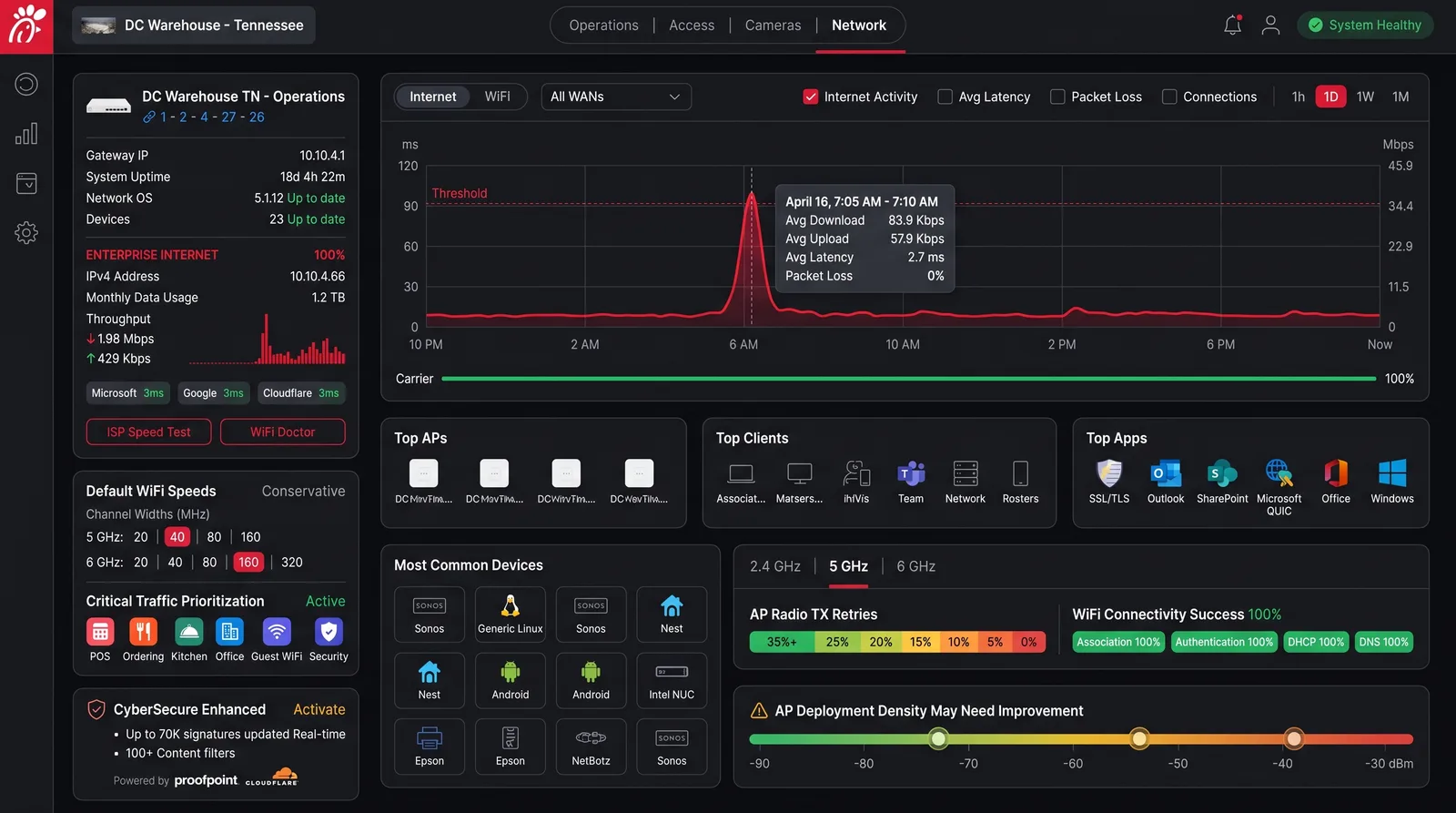Open the sidebar archive box icon
The height and width of the screenshot is (813, 1456).
26,183
